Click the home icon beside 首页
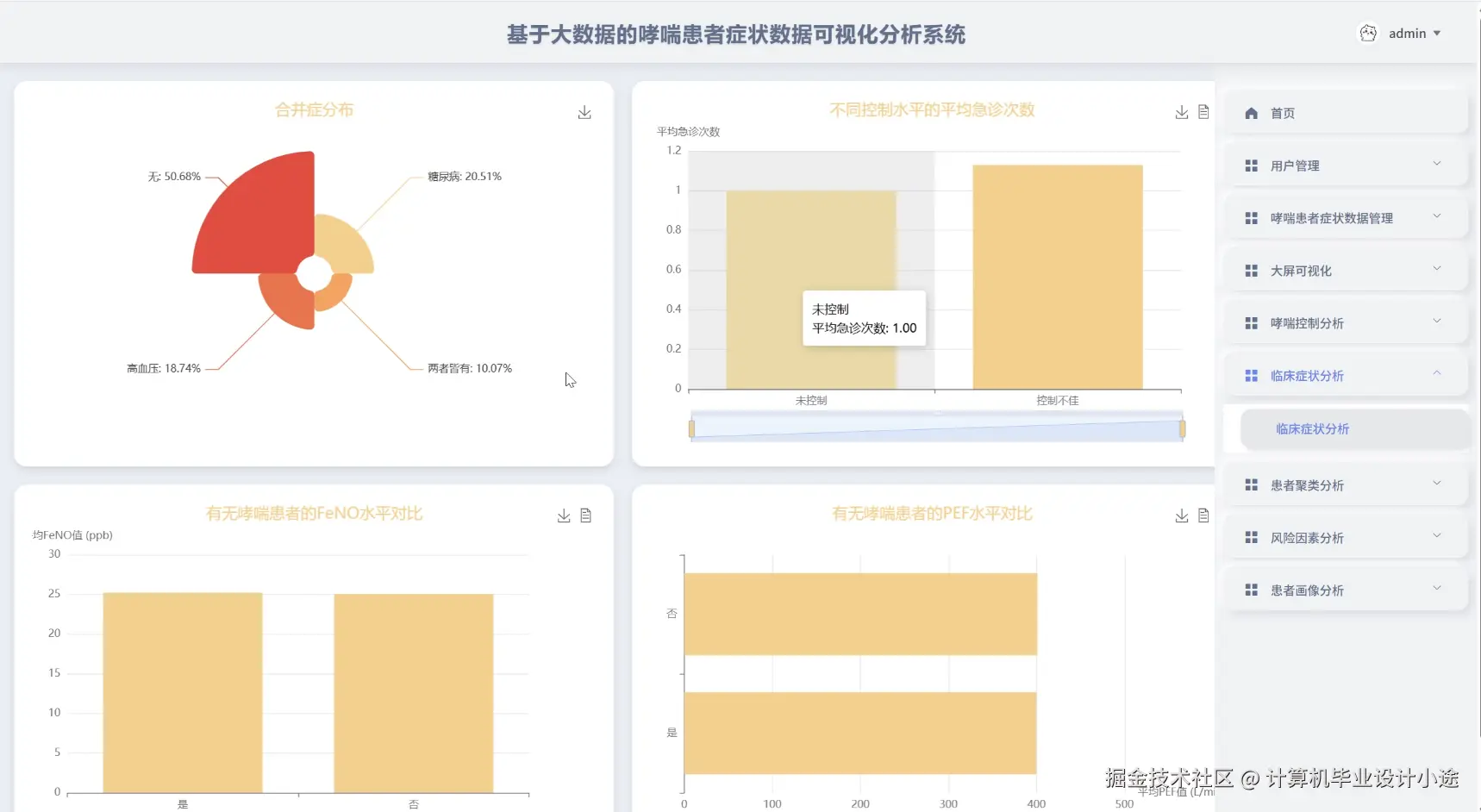This screenshot has width=1481, height=812. [1251, 113]
